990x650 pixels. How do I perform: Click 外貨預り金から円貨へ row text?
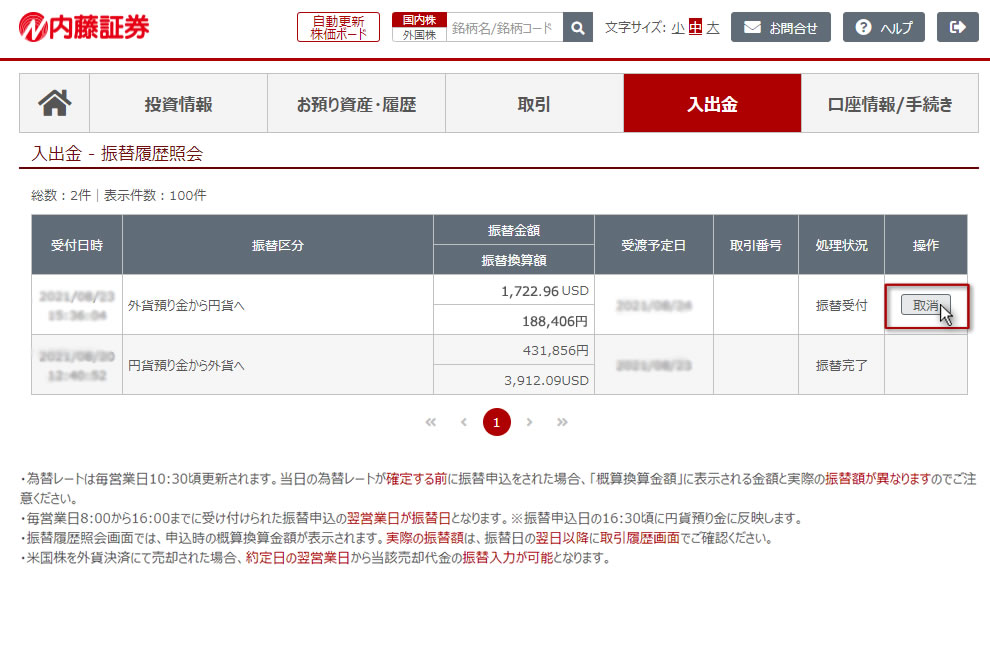(186, 306)
